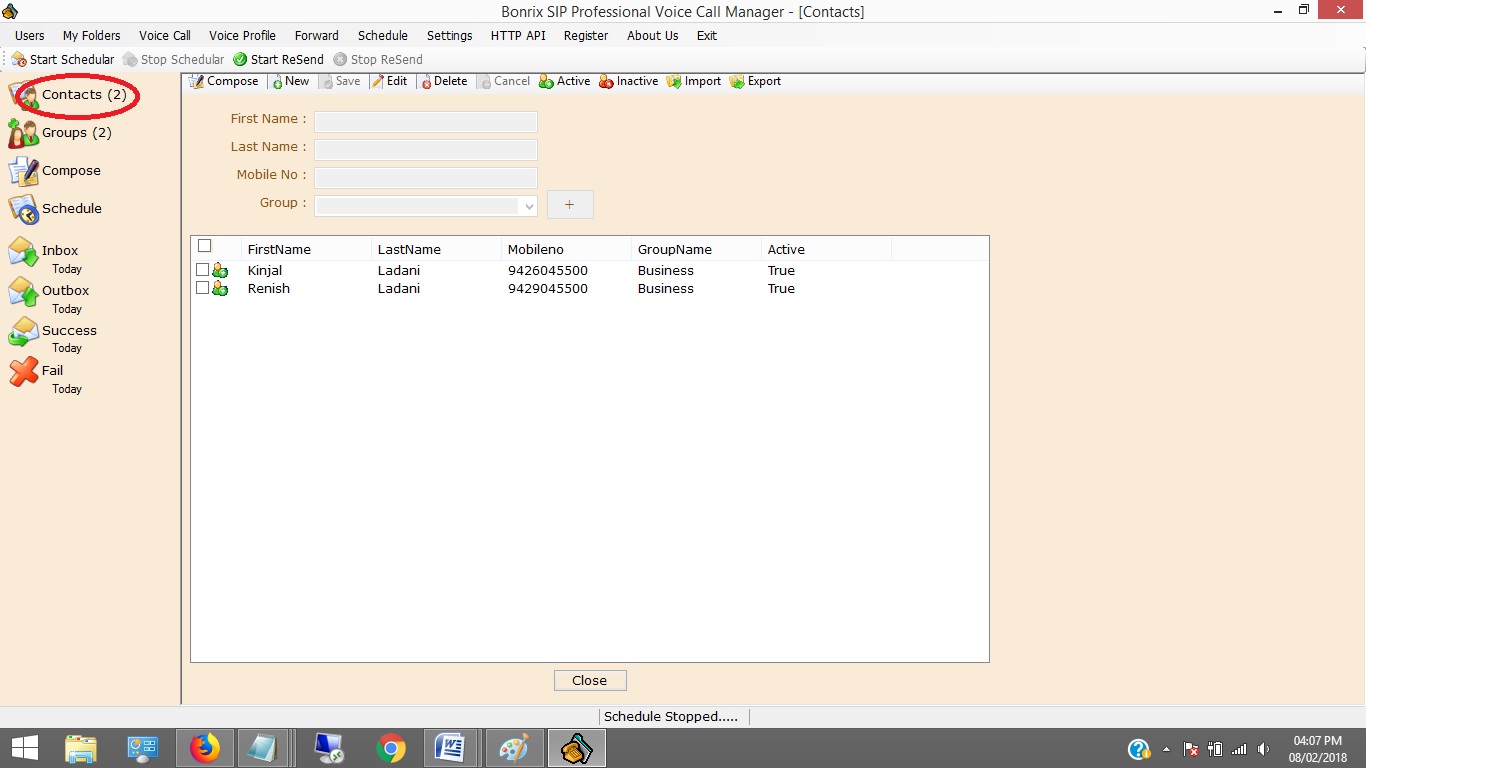Click Compose in contacts toolbar

[x=224, y=81]
